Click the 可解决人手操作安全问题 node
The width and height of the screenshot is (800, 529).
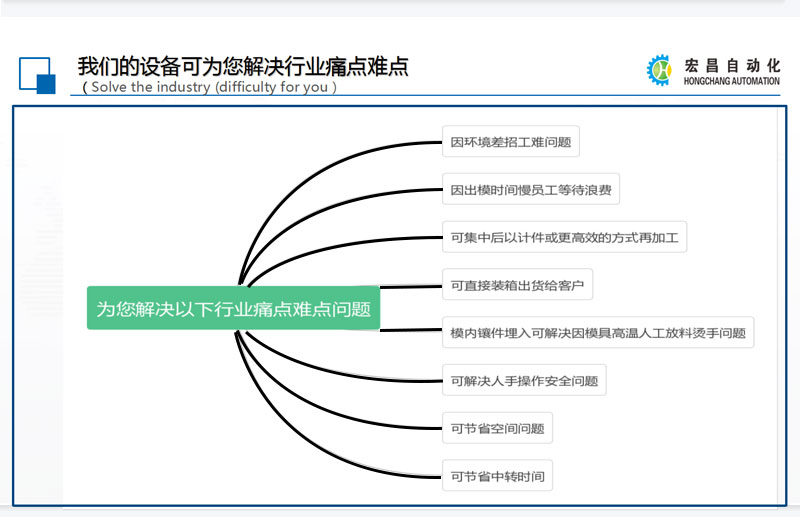coord(524,381)
